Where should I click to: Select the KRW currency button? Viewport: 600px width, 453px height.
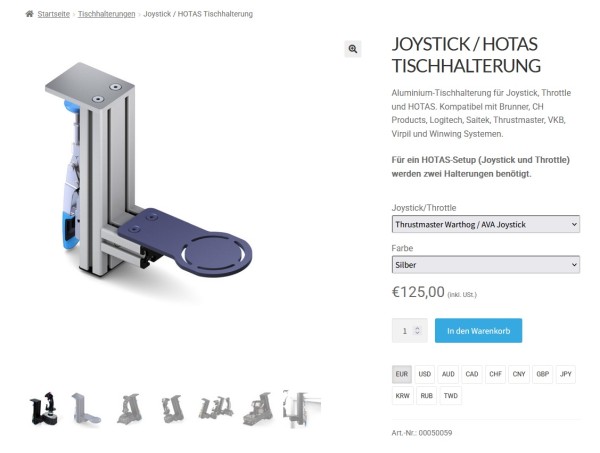[403, 396]
